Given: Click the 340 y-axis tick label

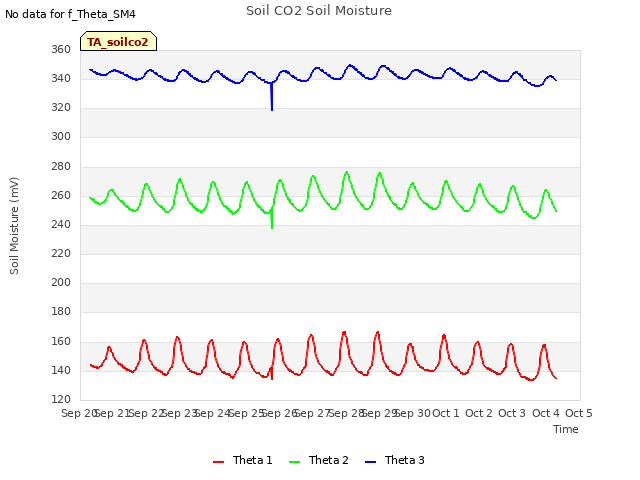Looking at the screenshot, I should 61,78.
